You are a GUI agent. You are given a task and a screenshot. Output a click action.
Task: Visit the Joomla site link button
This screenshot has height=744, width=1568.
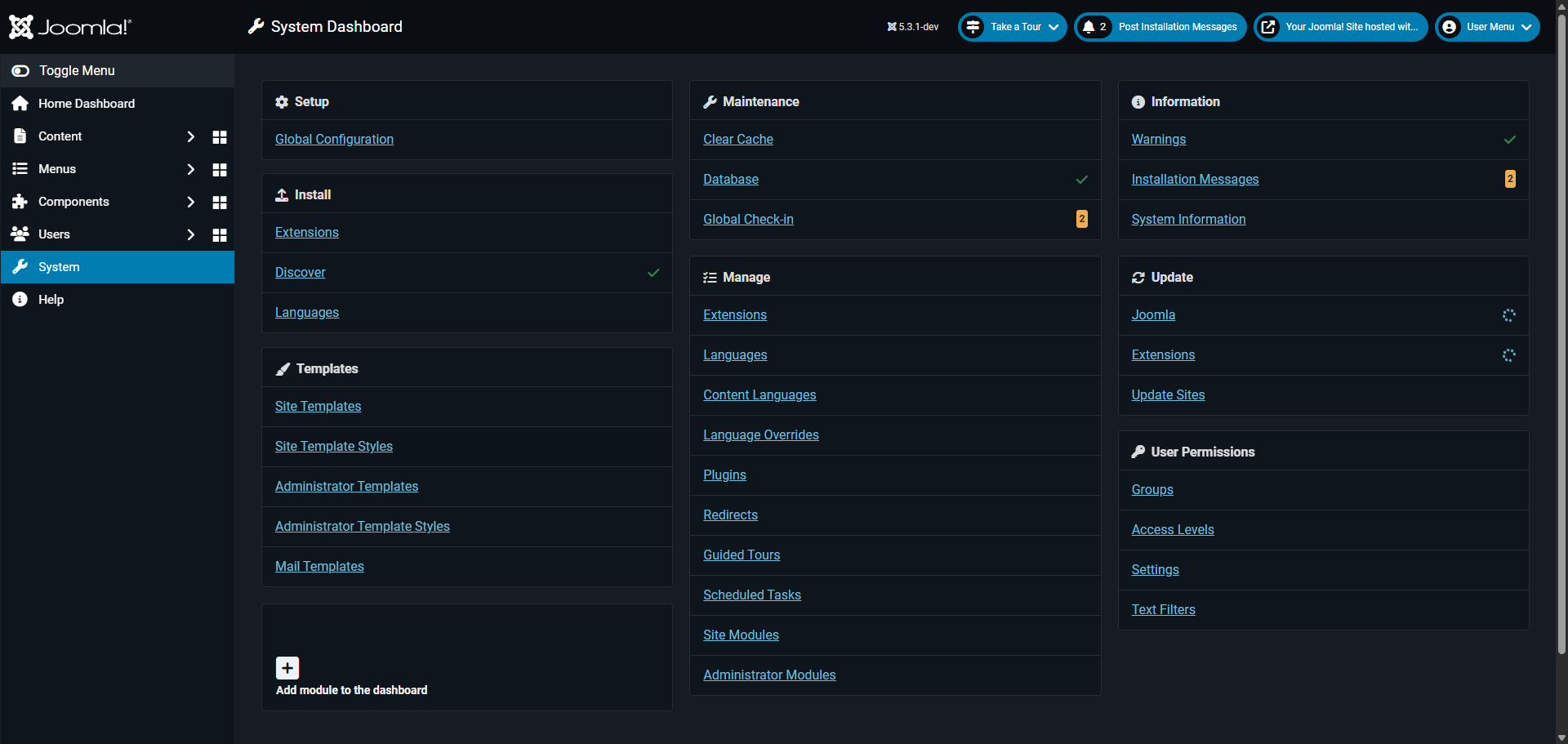pyautogui.click(x=1341, y=27)
